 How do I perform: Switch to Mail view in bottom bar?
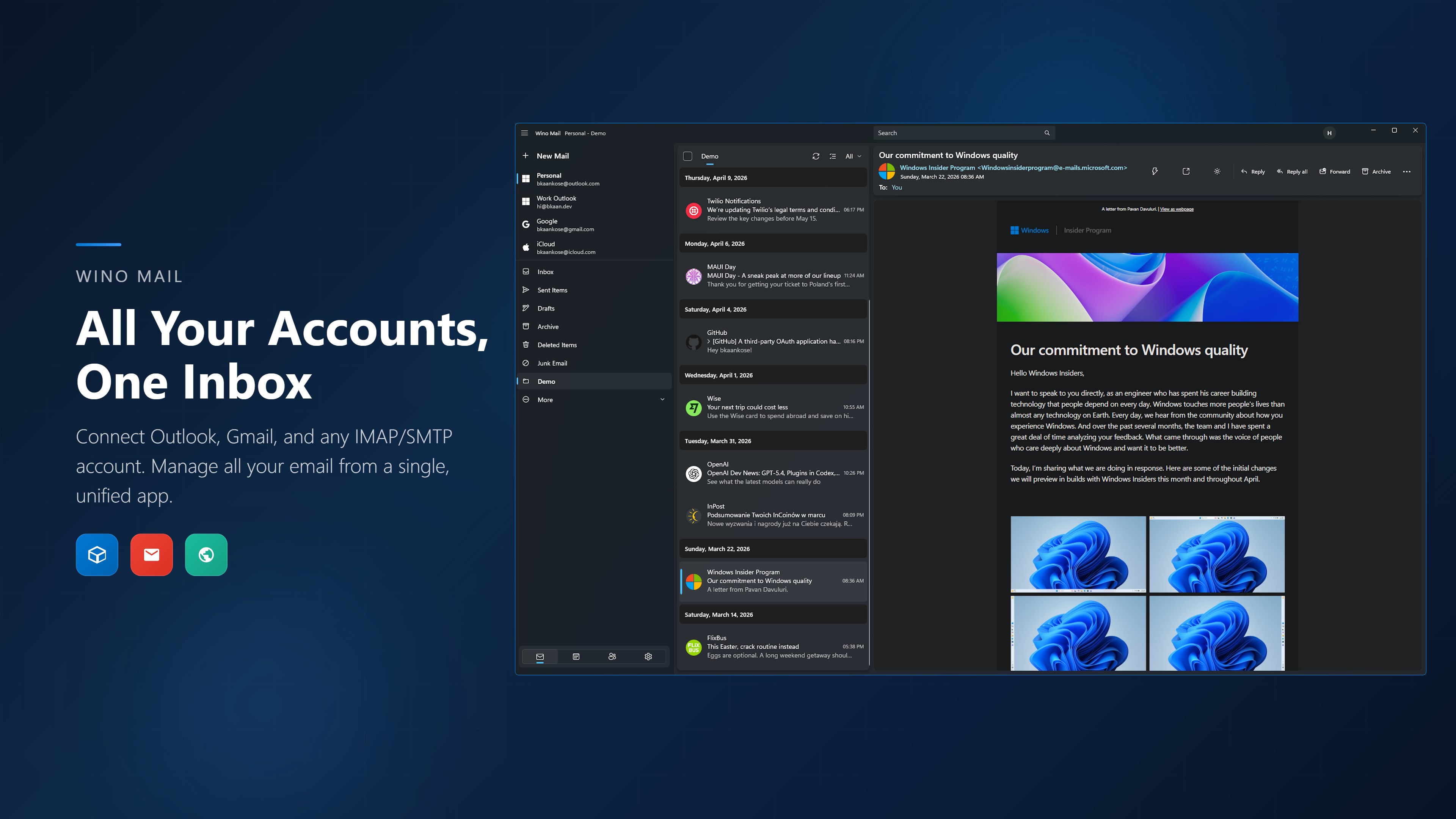540,657
